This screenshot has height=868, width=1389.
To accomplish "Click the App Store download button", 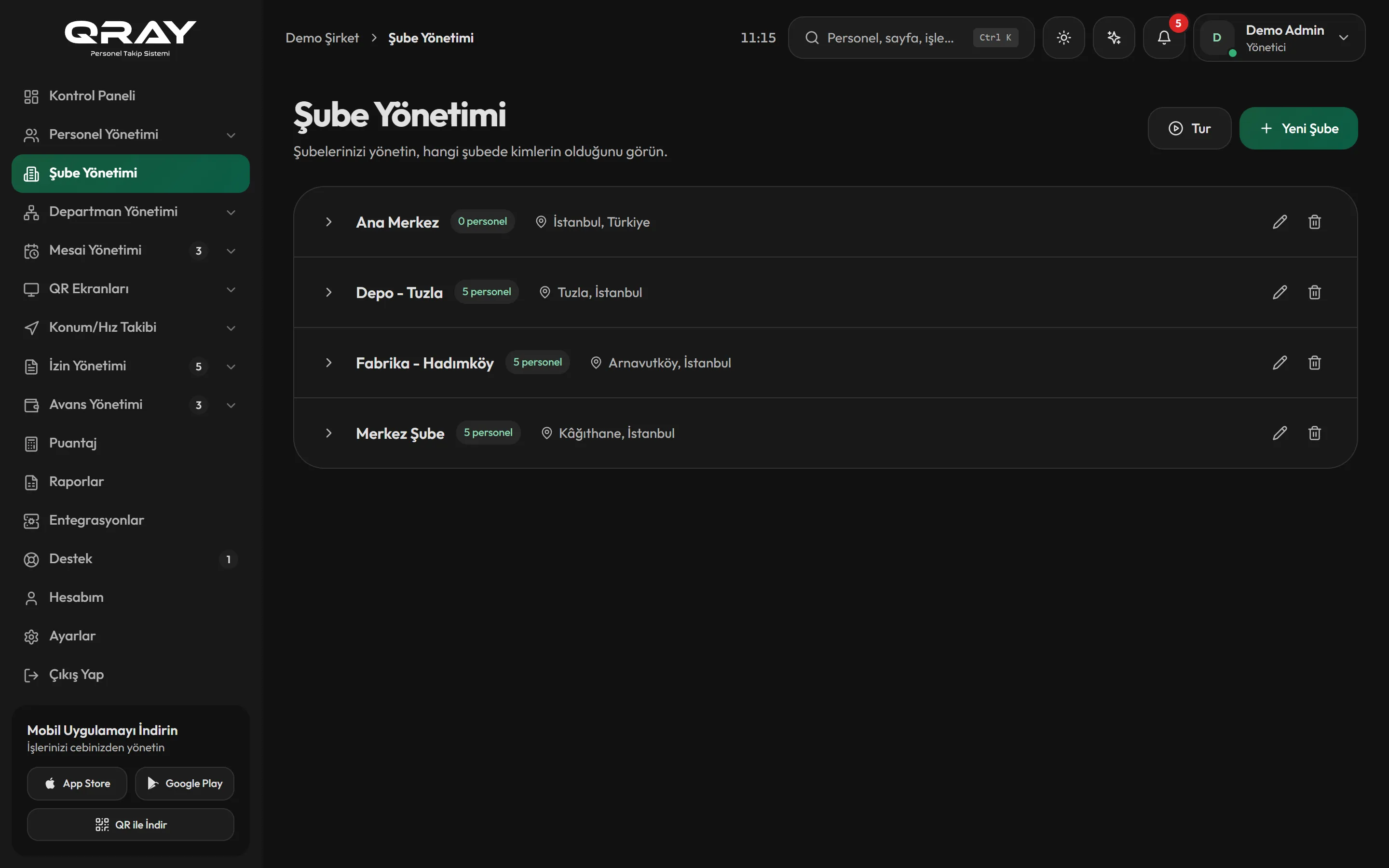I will click(77, 784).
